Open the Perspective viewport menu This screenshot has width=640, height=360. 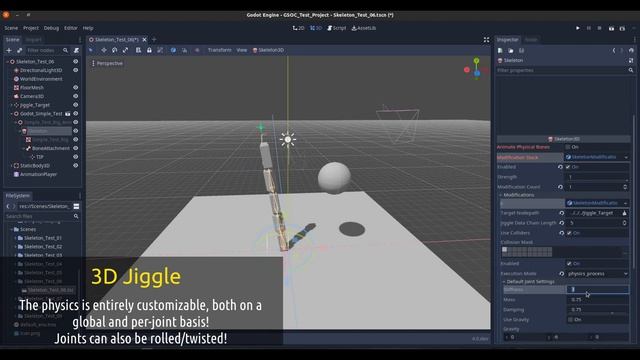107,63
